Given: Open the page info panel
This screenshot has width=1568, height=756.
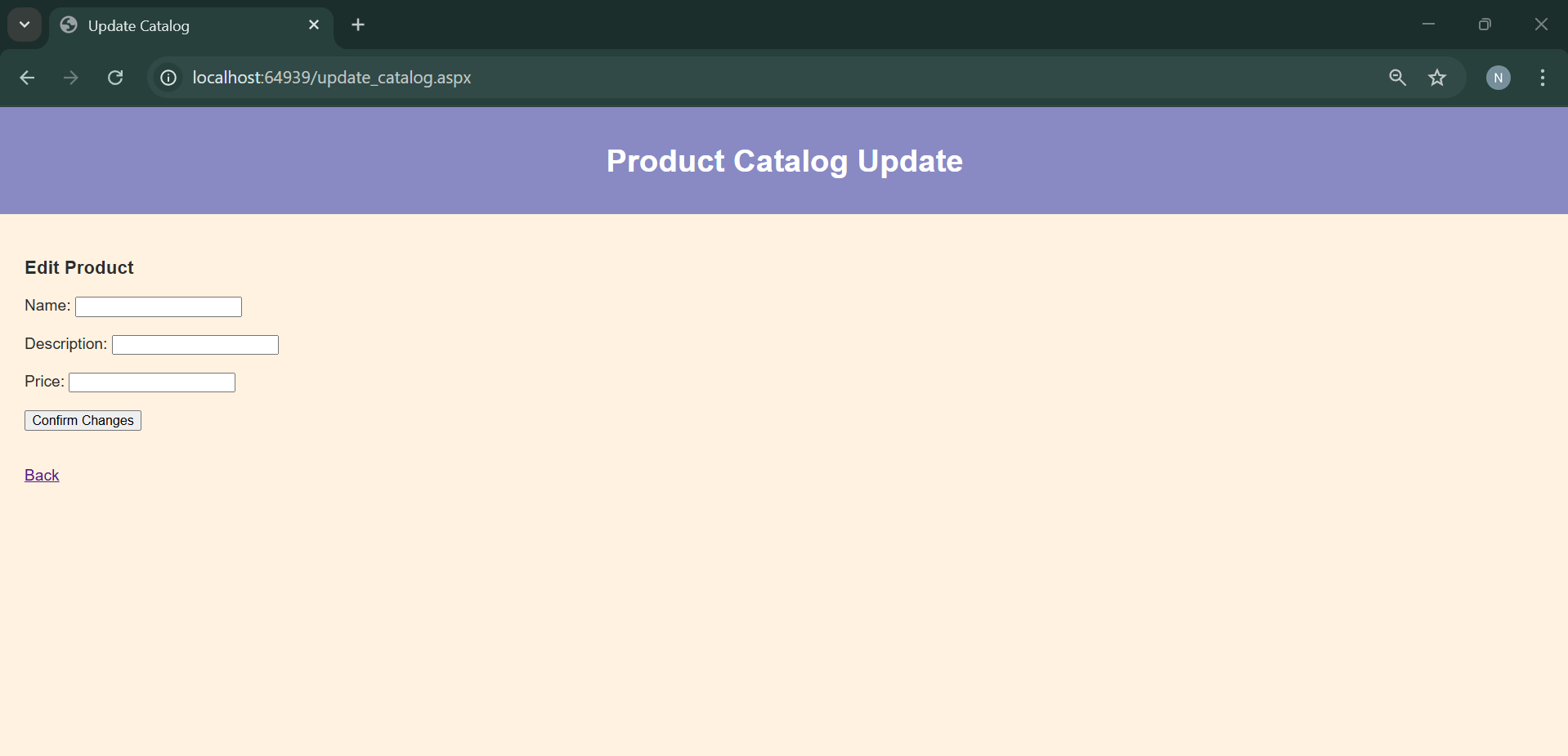Looking at the screenshot, I should tap(168, 78).
